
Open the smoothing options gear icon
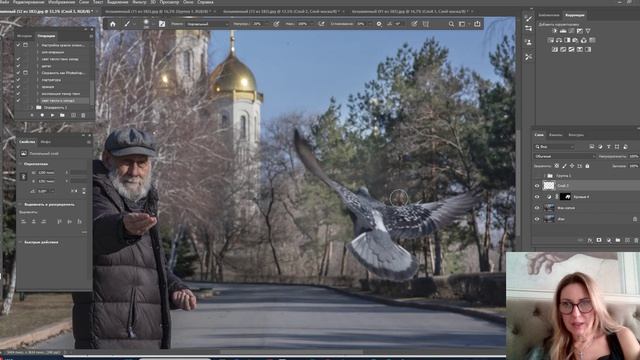tap(379, 24)
